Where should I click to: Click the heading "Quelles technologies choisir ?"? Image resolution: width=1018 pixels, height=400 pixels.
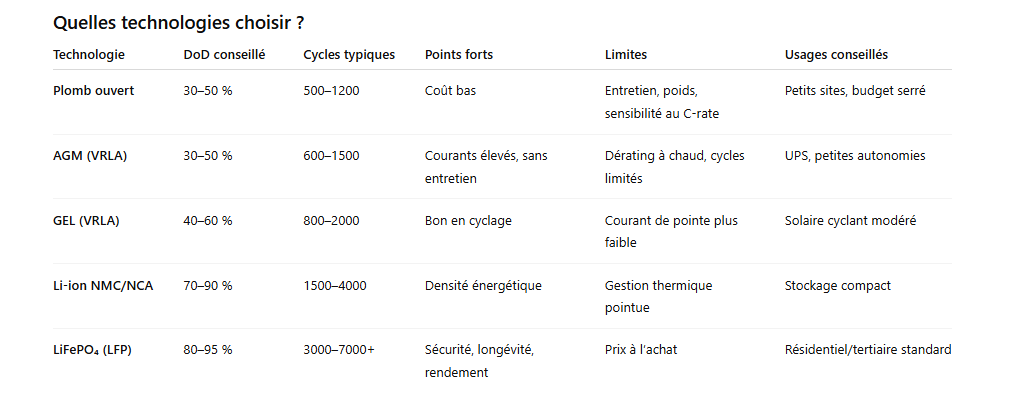(x=179, y=22)
